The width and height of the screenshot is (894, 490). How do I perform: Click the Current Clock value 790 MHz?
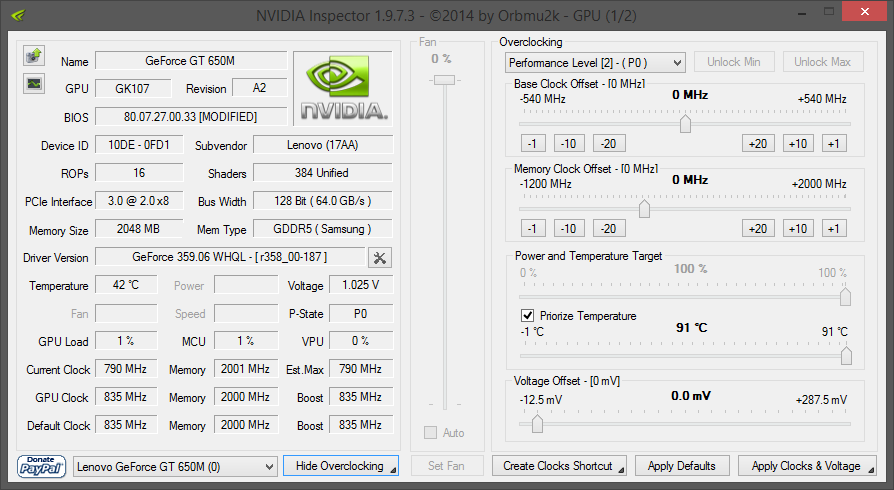pyautogui.click(x=126, y=368)
